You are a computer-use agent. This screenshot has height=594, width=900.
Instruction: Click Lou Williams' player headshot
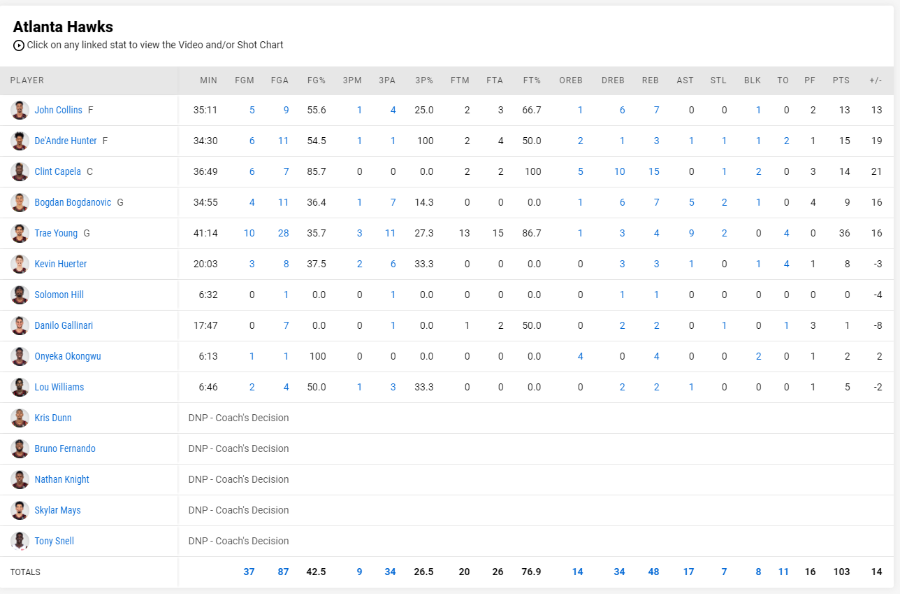pyautogui.click(x=20, y=387)
